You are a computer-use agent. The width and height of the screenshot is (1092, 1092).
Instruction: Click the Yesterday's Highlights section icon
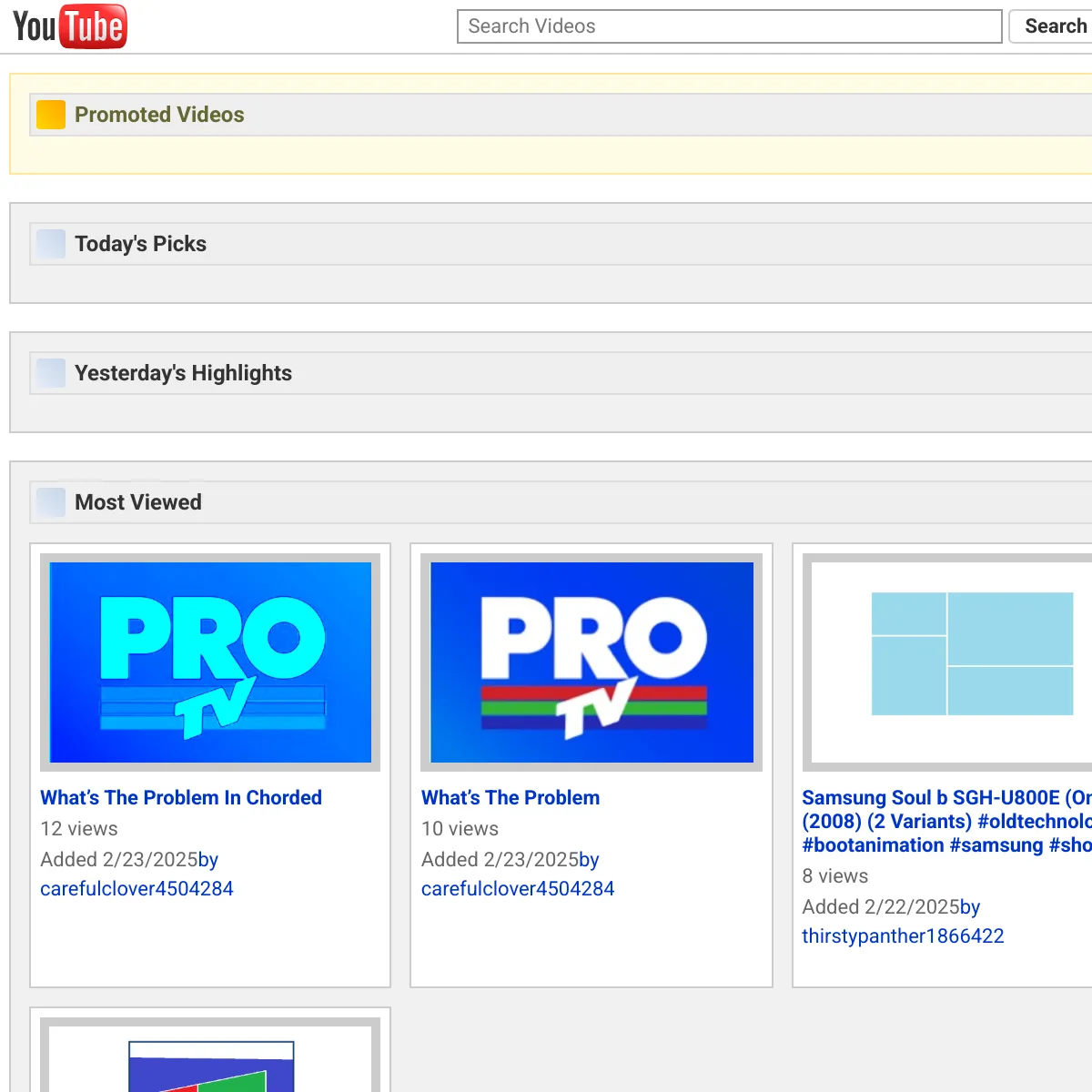tap(51, 373)
